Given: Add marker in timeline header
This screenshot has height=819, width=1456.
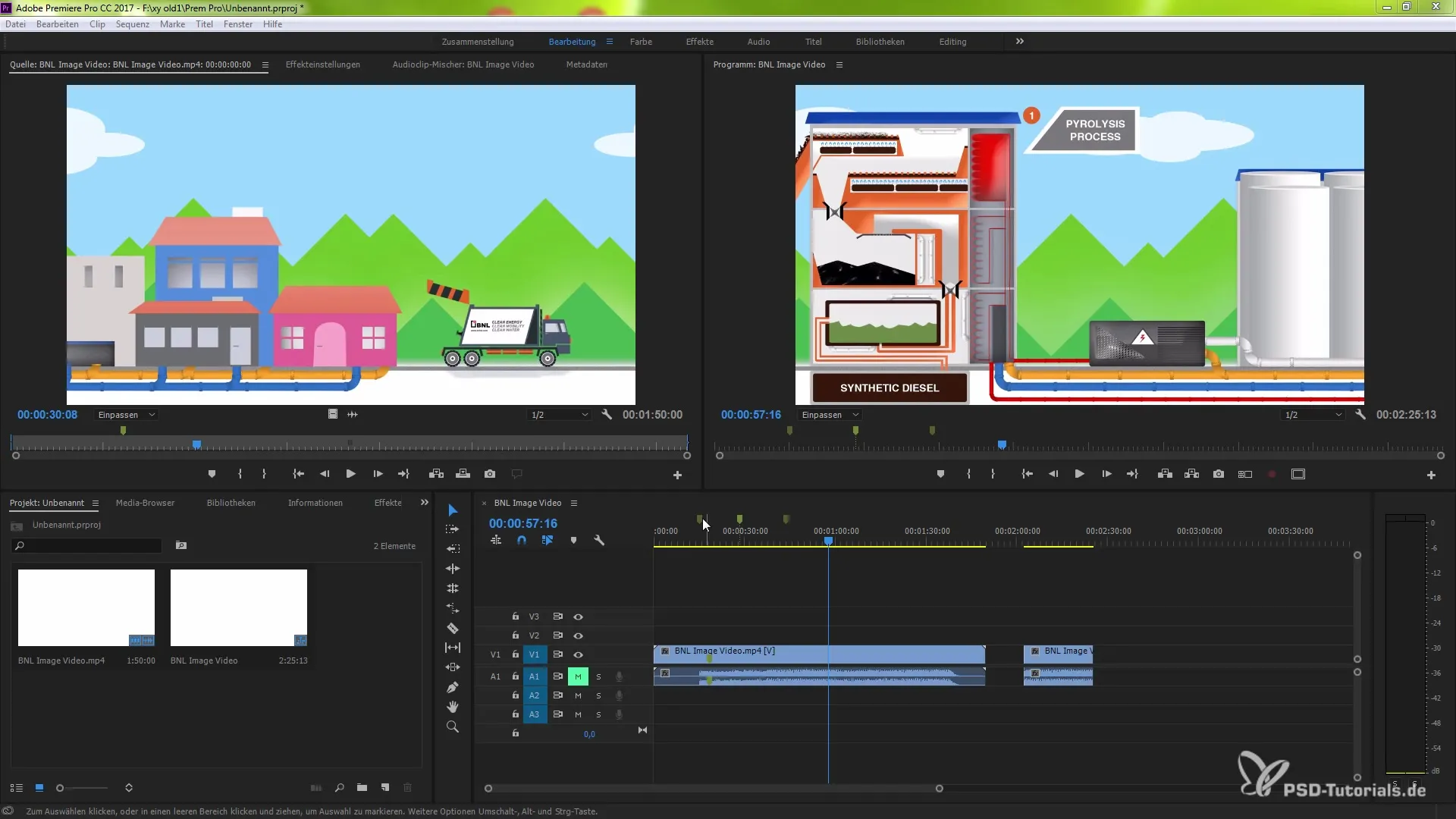Looking at the screenshot, I should click(573, 541).
